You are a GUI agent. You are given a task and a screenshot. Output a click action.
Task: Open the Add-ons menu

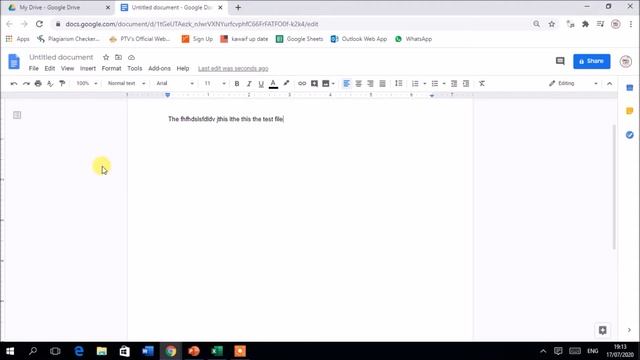159,68
